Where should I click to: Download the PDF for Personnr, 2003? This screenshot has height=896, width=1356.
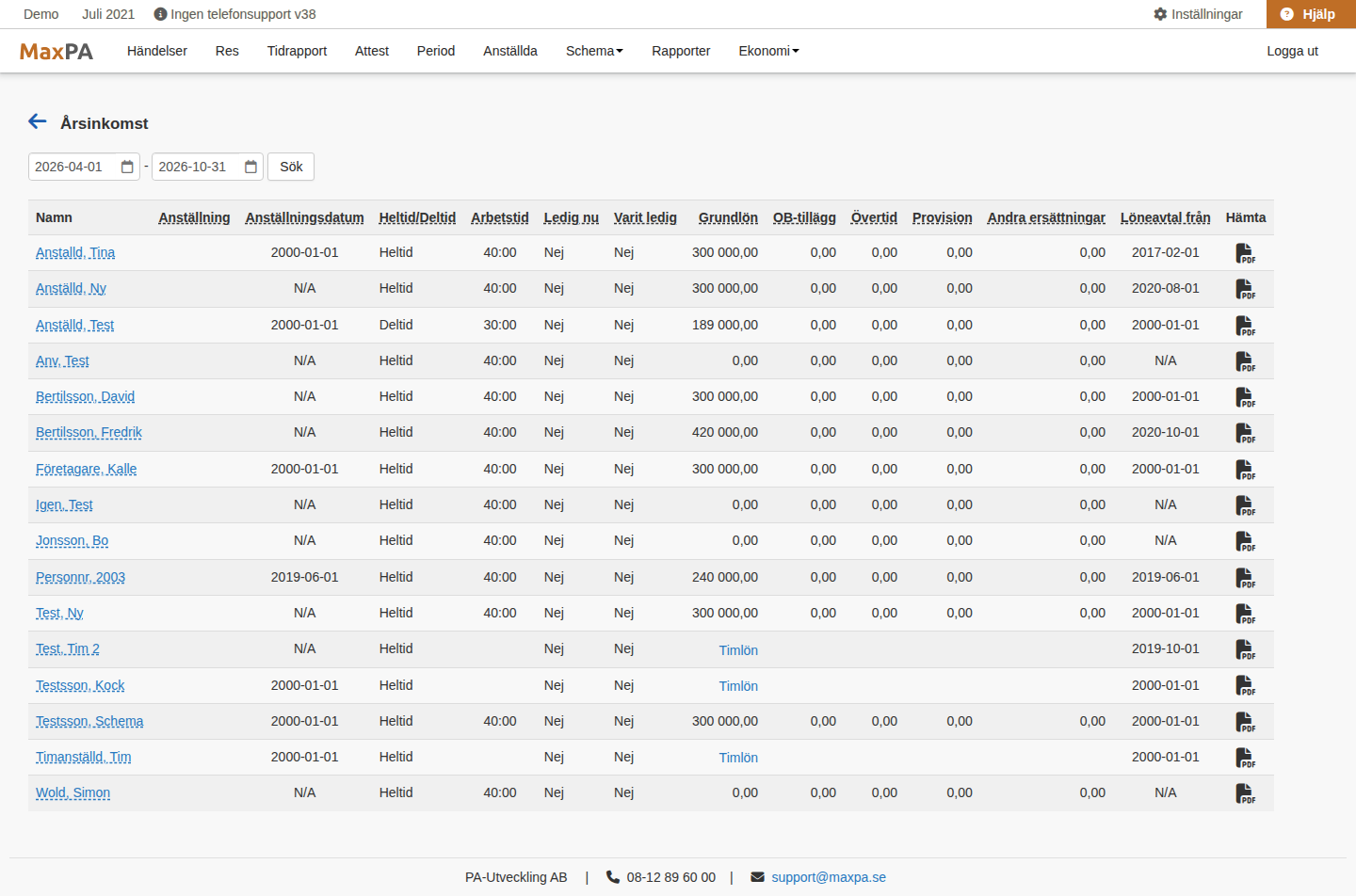coord(1245,578)
